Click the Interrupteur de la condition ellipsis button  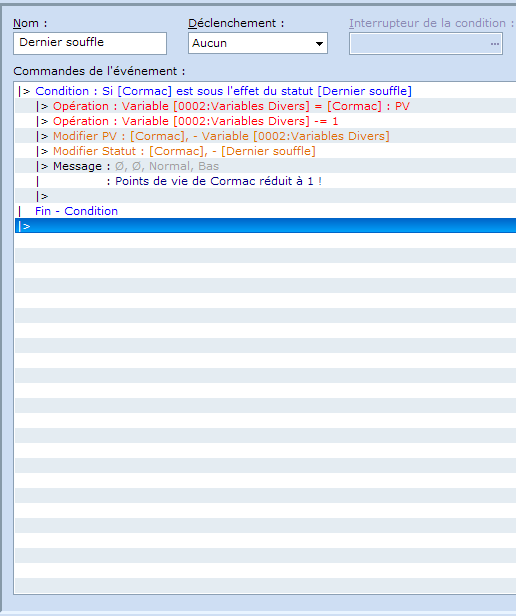point(495,44)
